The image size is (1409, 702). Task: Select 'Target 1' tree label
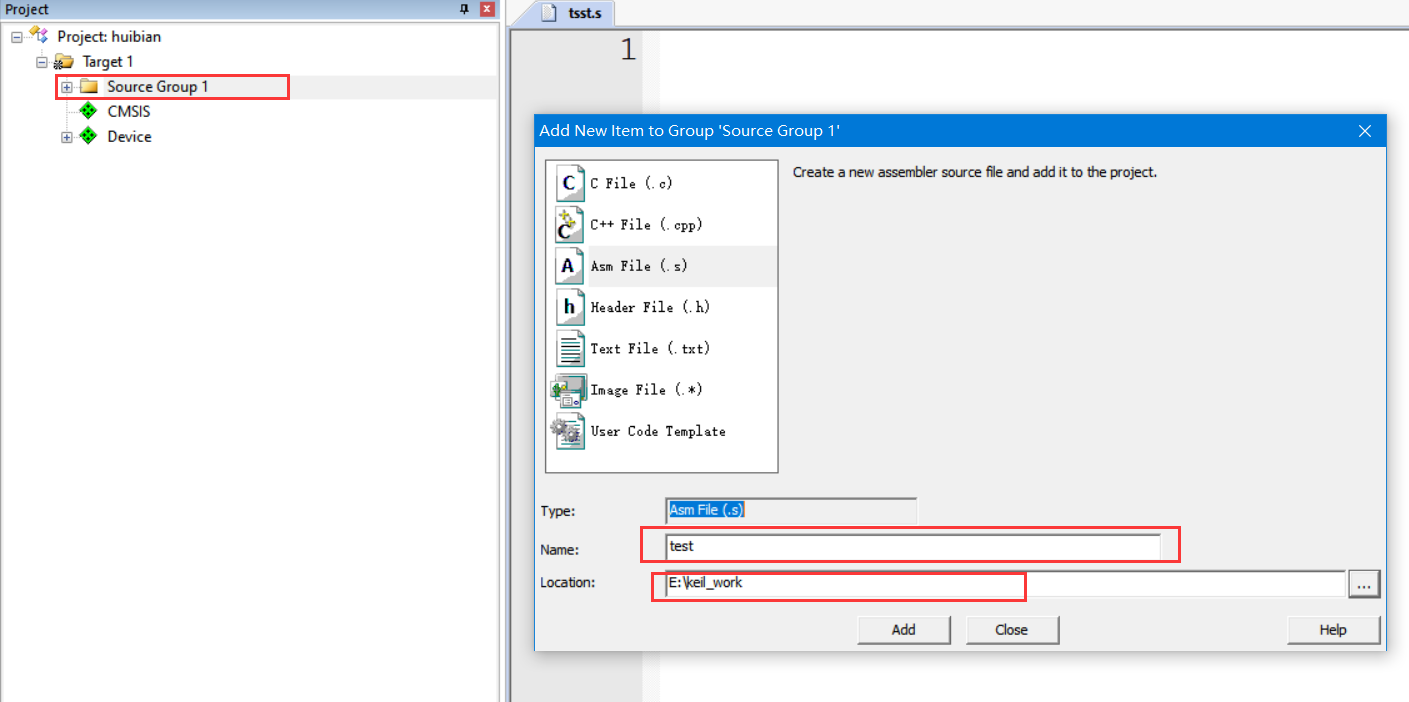click(108, 62)
